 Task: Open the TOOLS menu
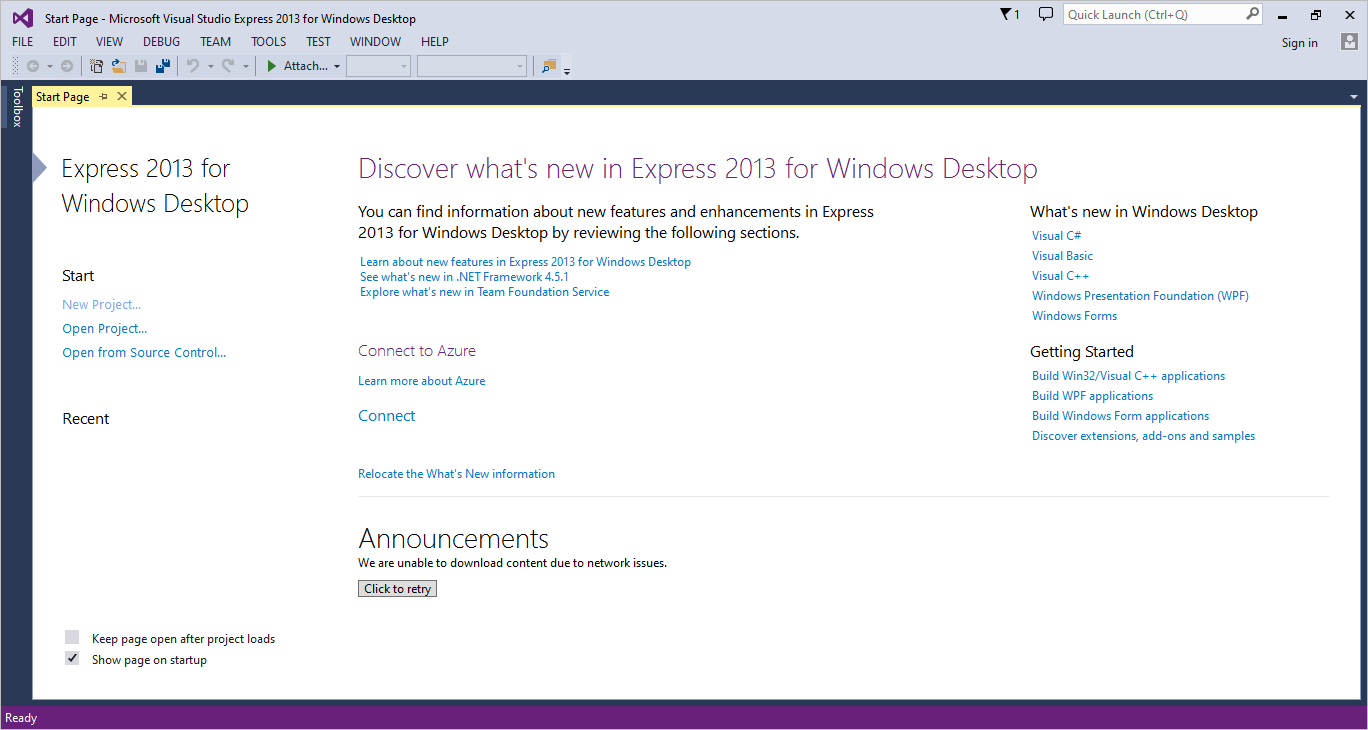(269, 42)
